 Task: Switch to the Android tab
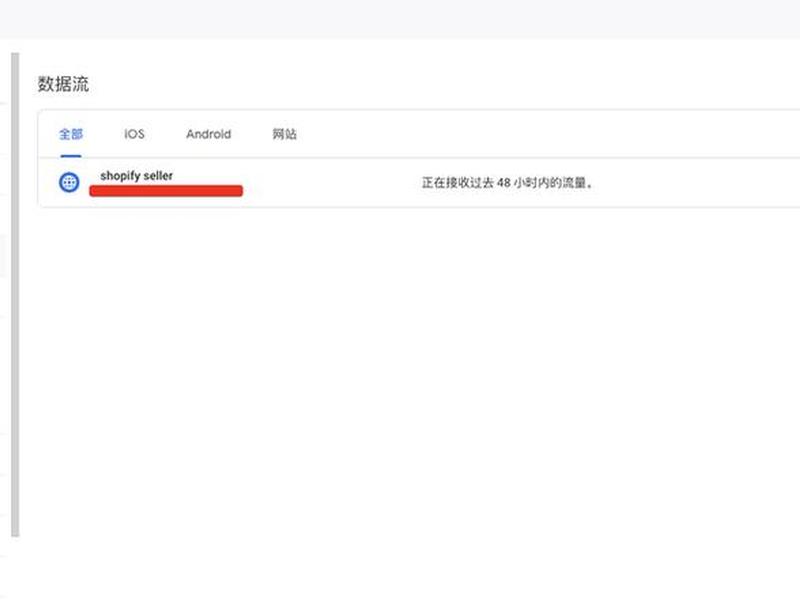[208, 134]
